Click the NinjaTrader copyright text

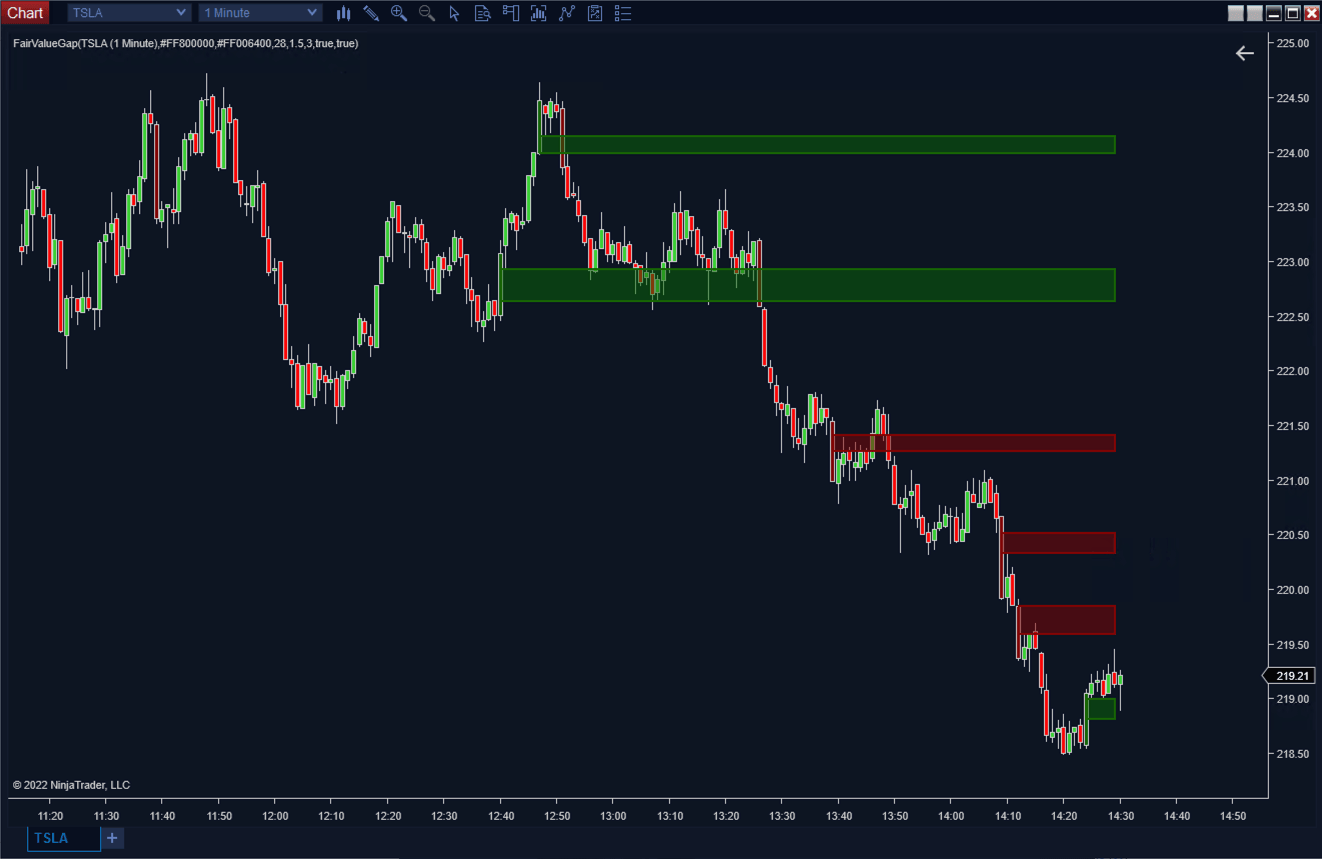71,785
